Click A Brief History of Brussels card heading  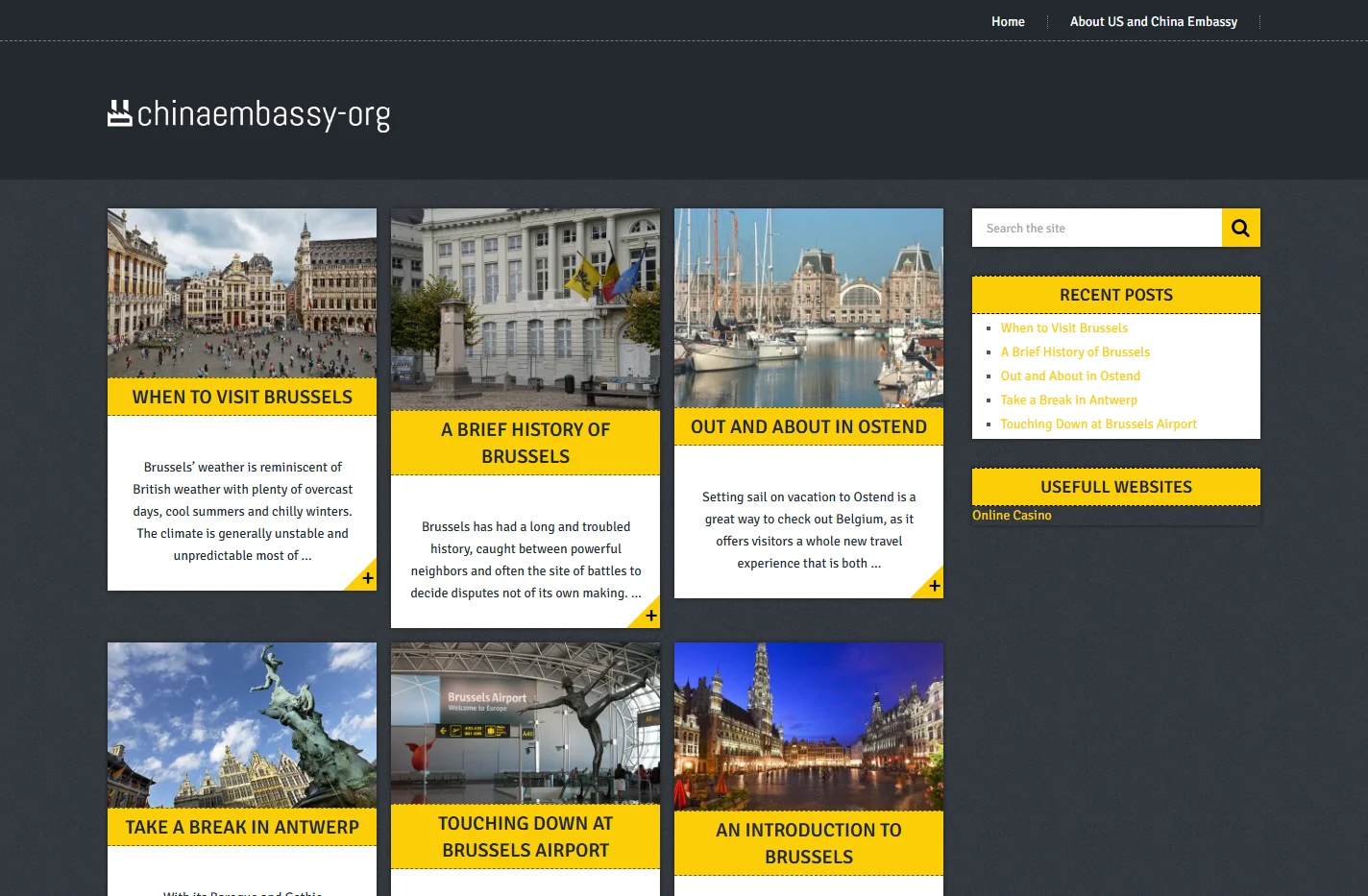pyautogui.click(x=525, y=443)
